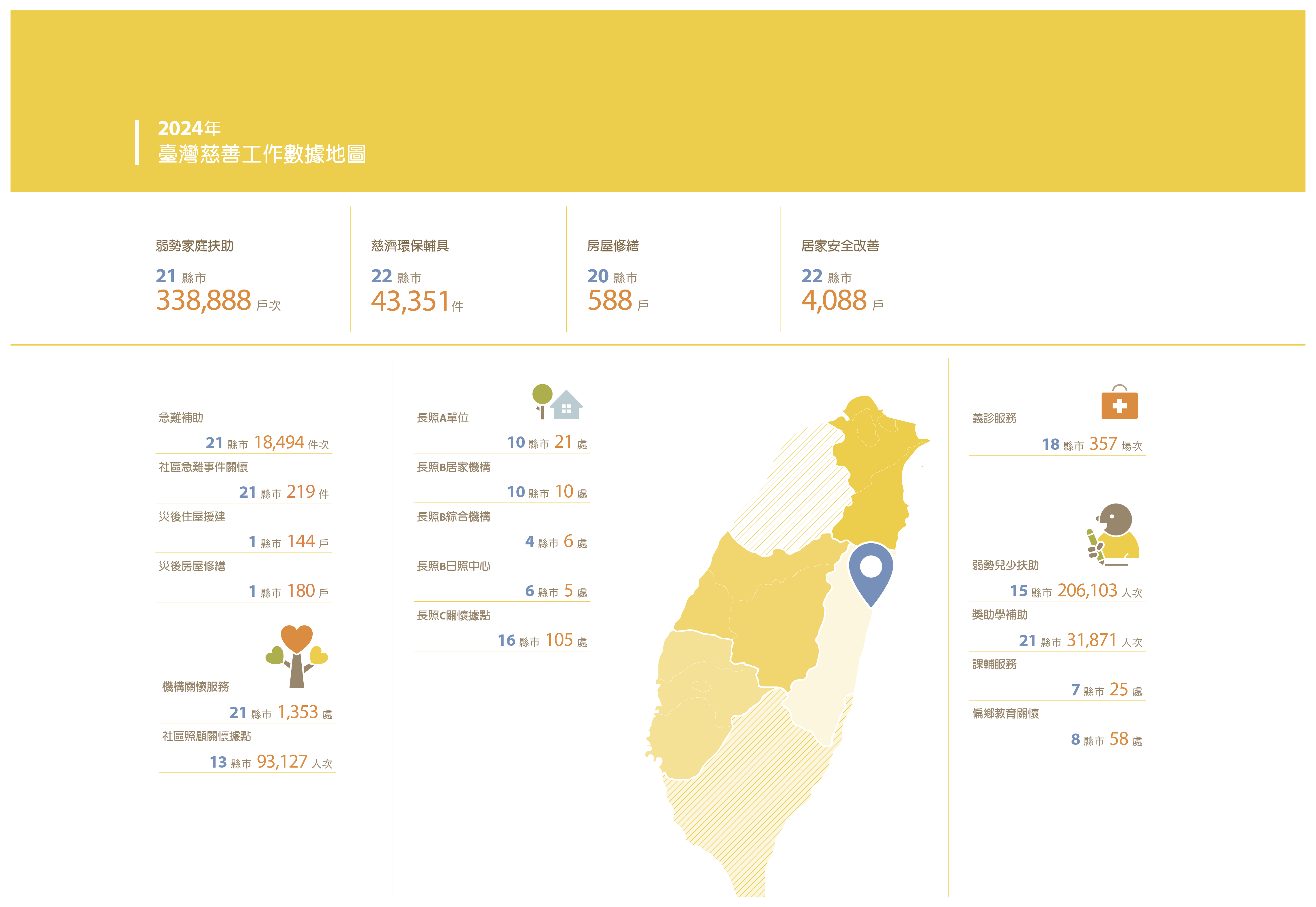Click the 災後住屋援建 label
The image size is (1316, 907).
pos(192,517)
